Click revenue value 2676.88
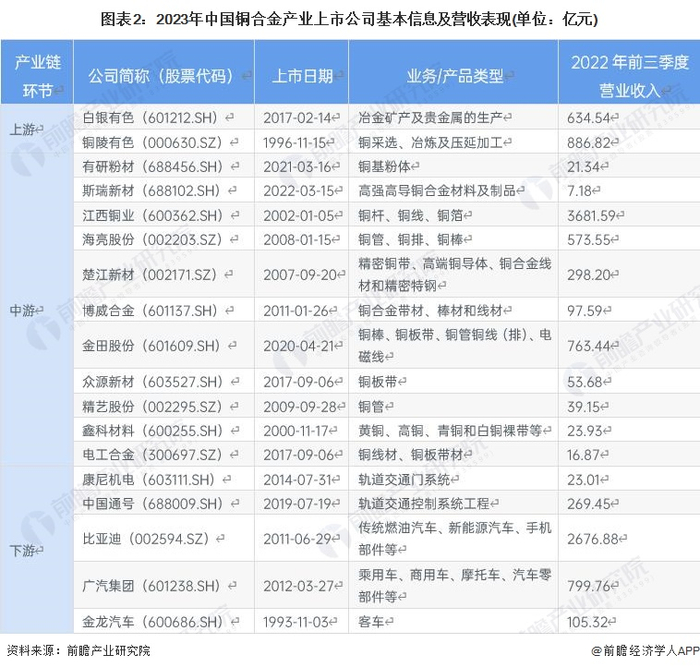 click(592, 539)
